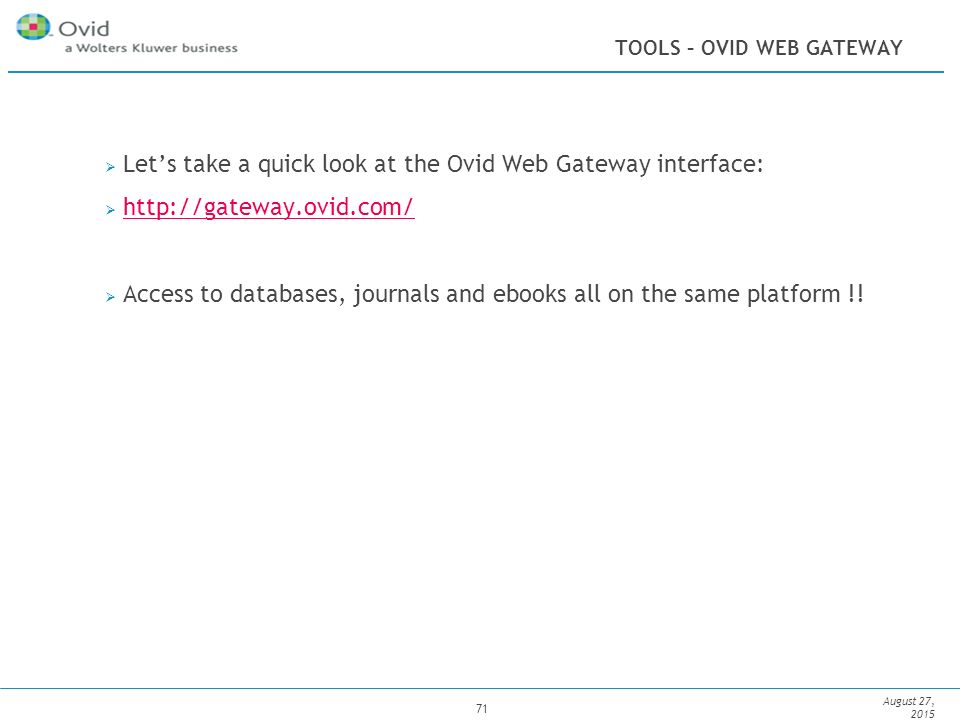Viewport: 960px width, 720px height.
Task: Click the Ovid globe logo icon
Action: (x=33, y=27)
